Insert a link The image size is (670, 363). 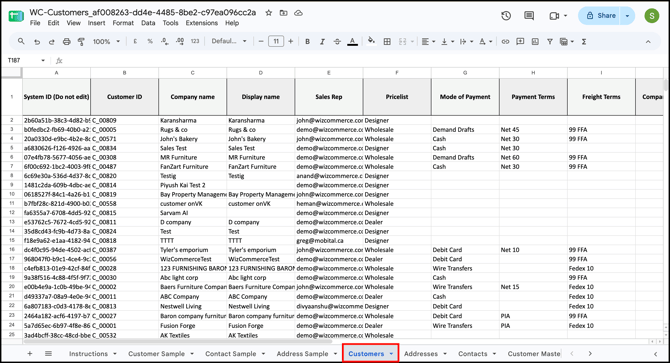[x=505, y=41]
